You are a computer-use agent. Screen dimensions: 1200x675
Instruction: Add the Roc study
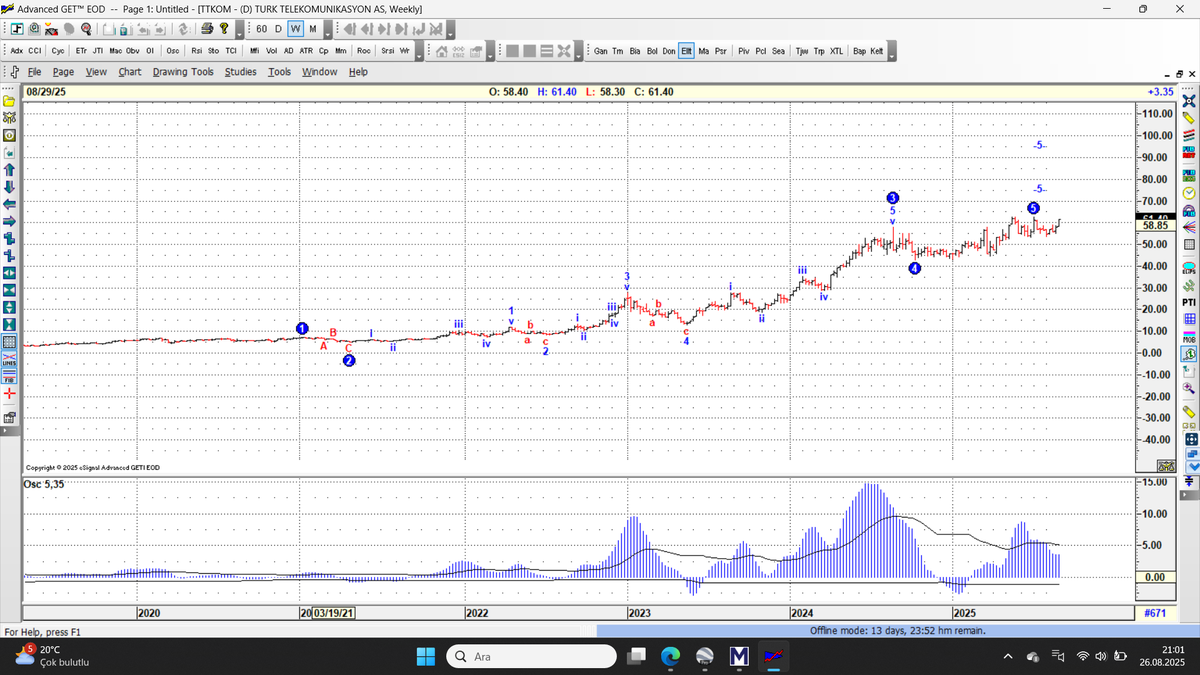click(x=363, y=49)
